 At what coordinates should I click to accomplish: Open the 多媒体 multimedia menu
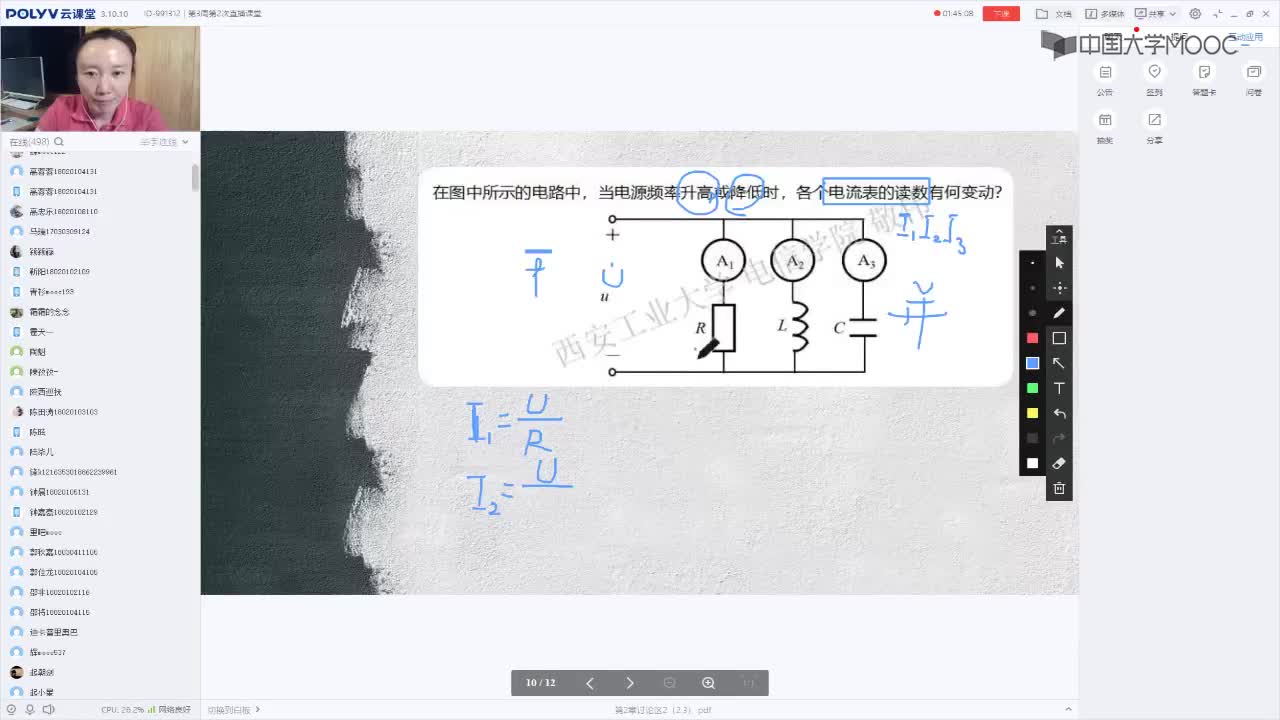tap(1104, 14)
